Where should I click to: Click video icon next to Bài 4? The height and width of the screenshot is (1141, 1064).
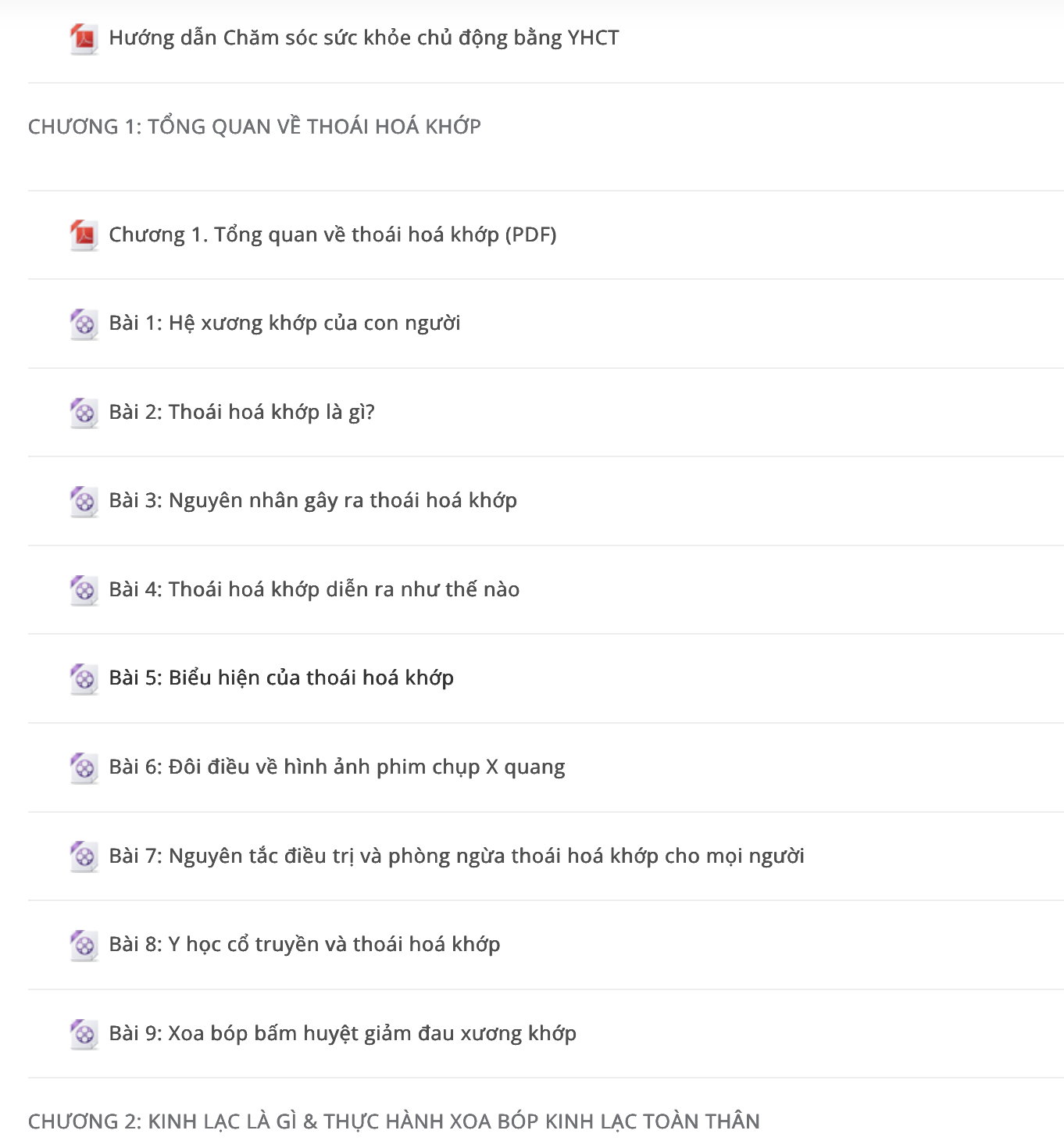pos(84,590)
